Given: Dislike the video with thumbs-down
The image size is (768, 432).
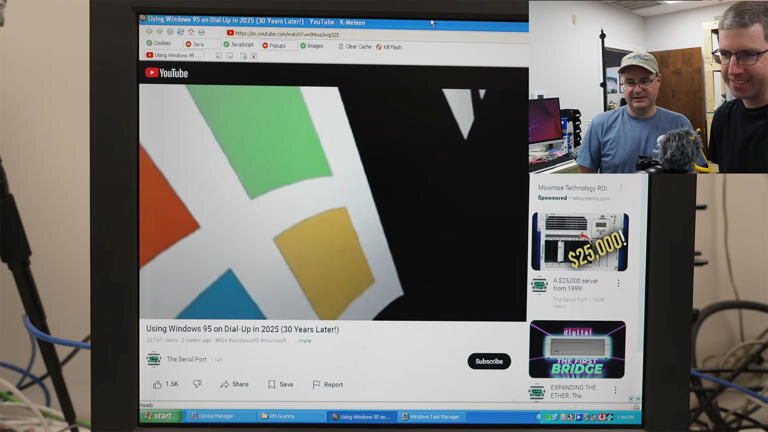Looking at the screenshot, I should (x=197, y=384).
